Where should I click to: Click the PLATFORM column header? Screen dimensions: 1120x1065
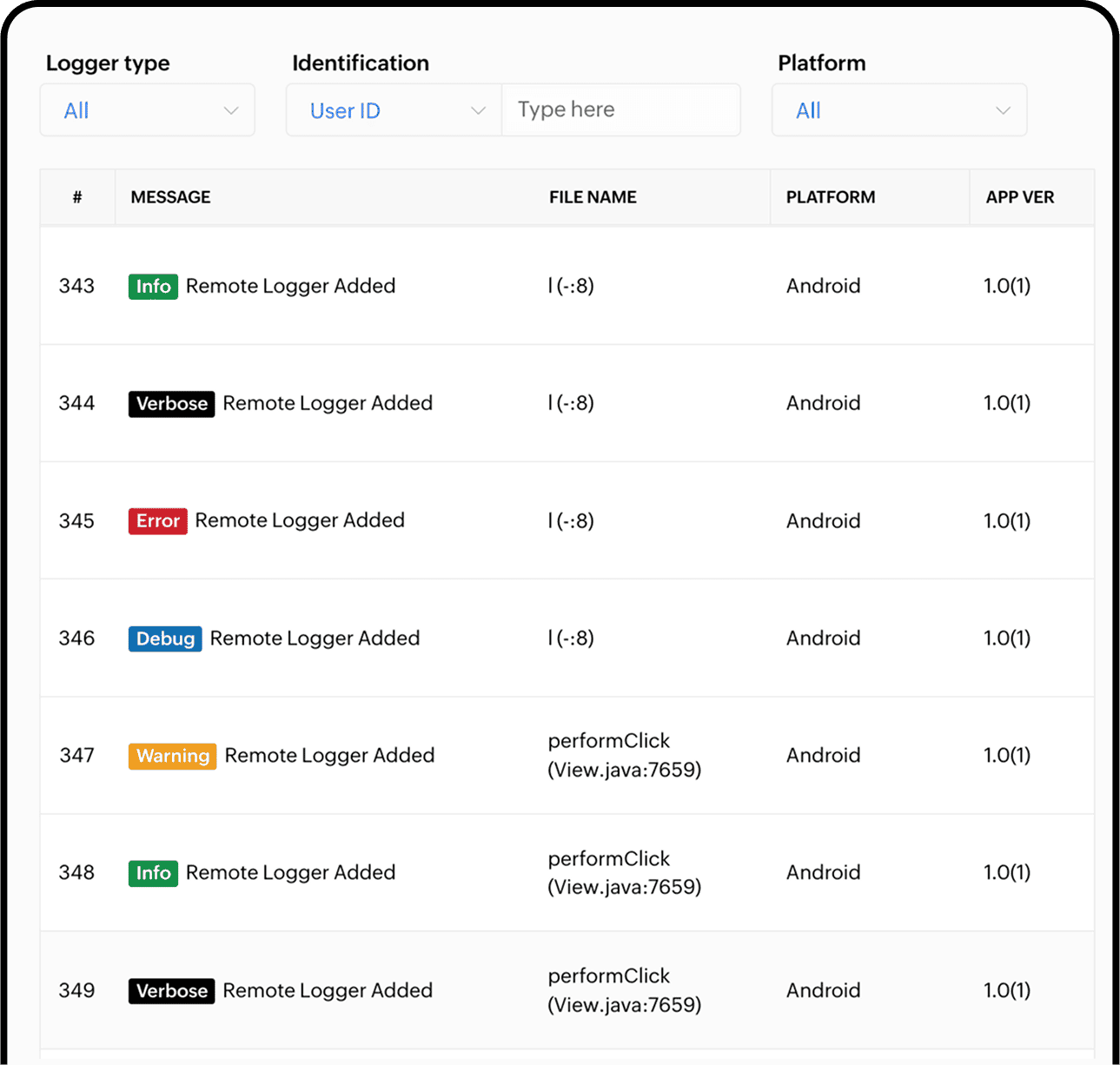tap(830, 197)
